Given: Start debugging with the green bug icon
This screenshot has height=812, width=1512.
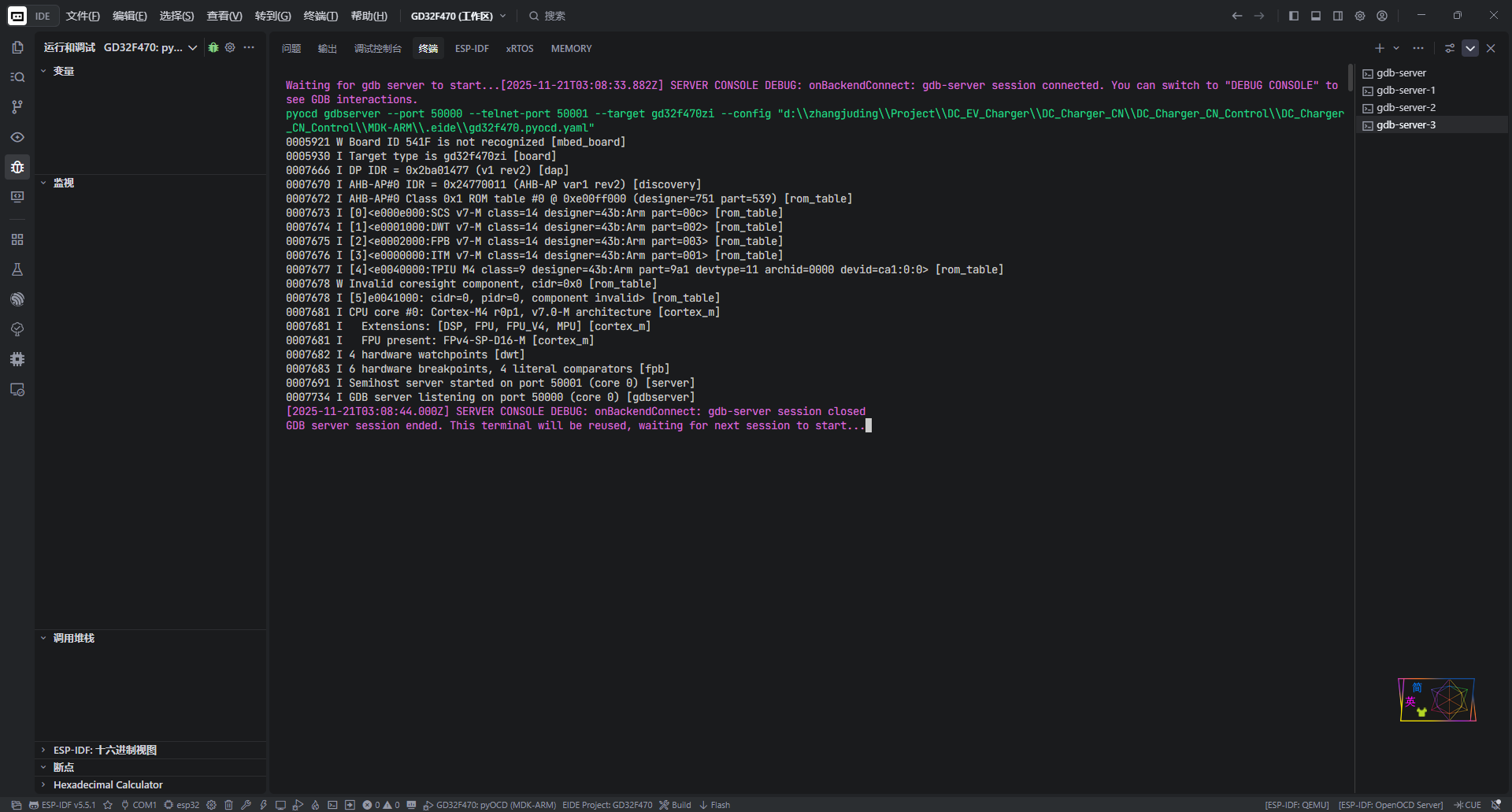Looking at the screenshot, I should [x=213, y=47].
